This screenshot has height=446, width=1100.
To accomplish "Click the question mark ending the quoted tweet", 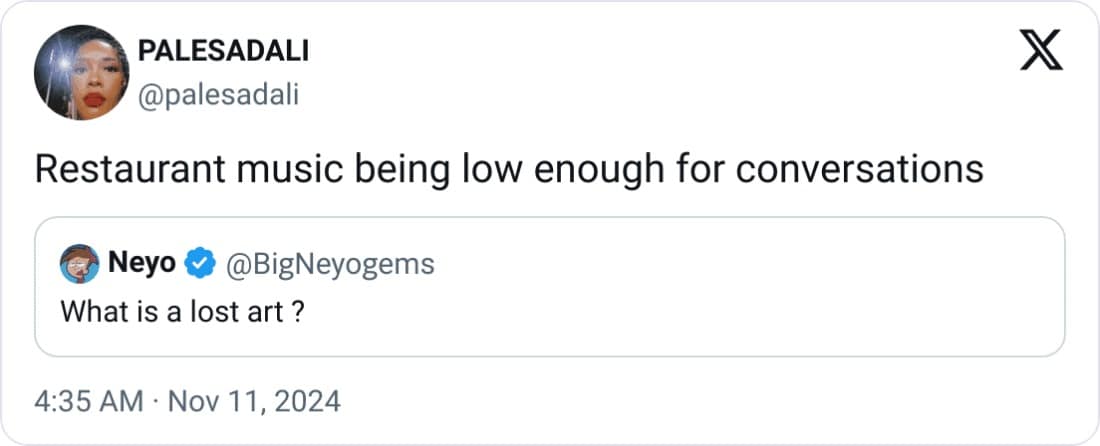I will pyautogui.click(x=298, y=311).
